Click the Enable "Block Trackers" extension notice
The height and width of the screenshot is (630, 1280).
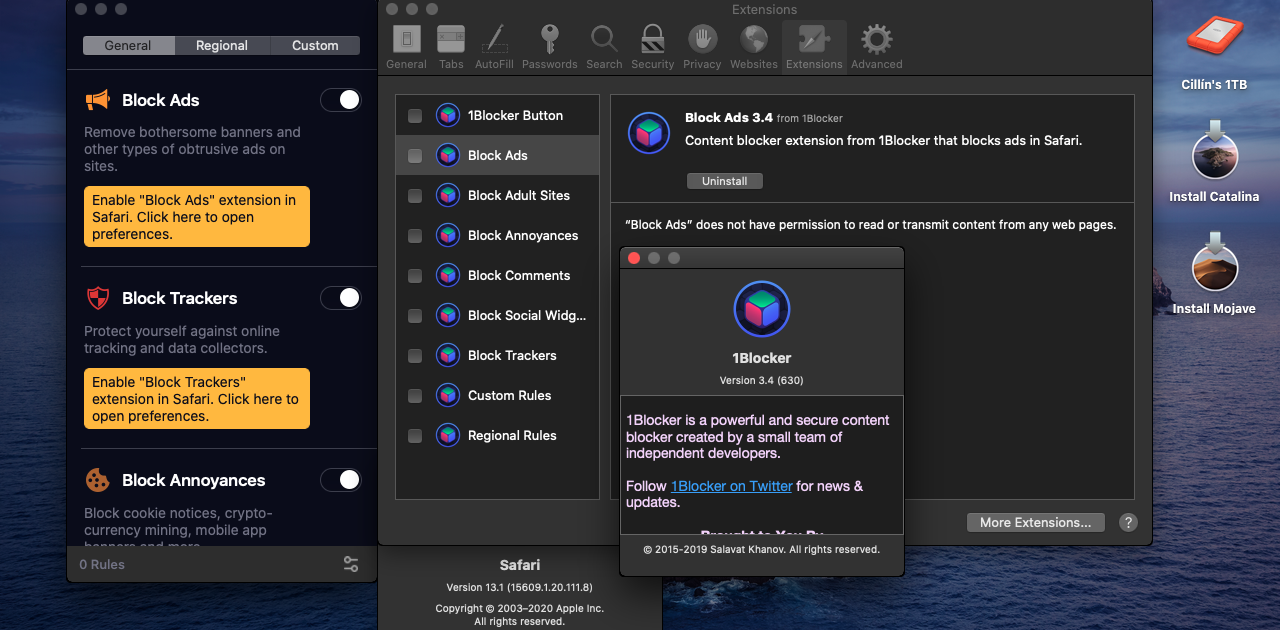197,399
